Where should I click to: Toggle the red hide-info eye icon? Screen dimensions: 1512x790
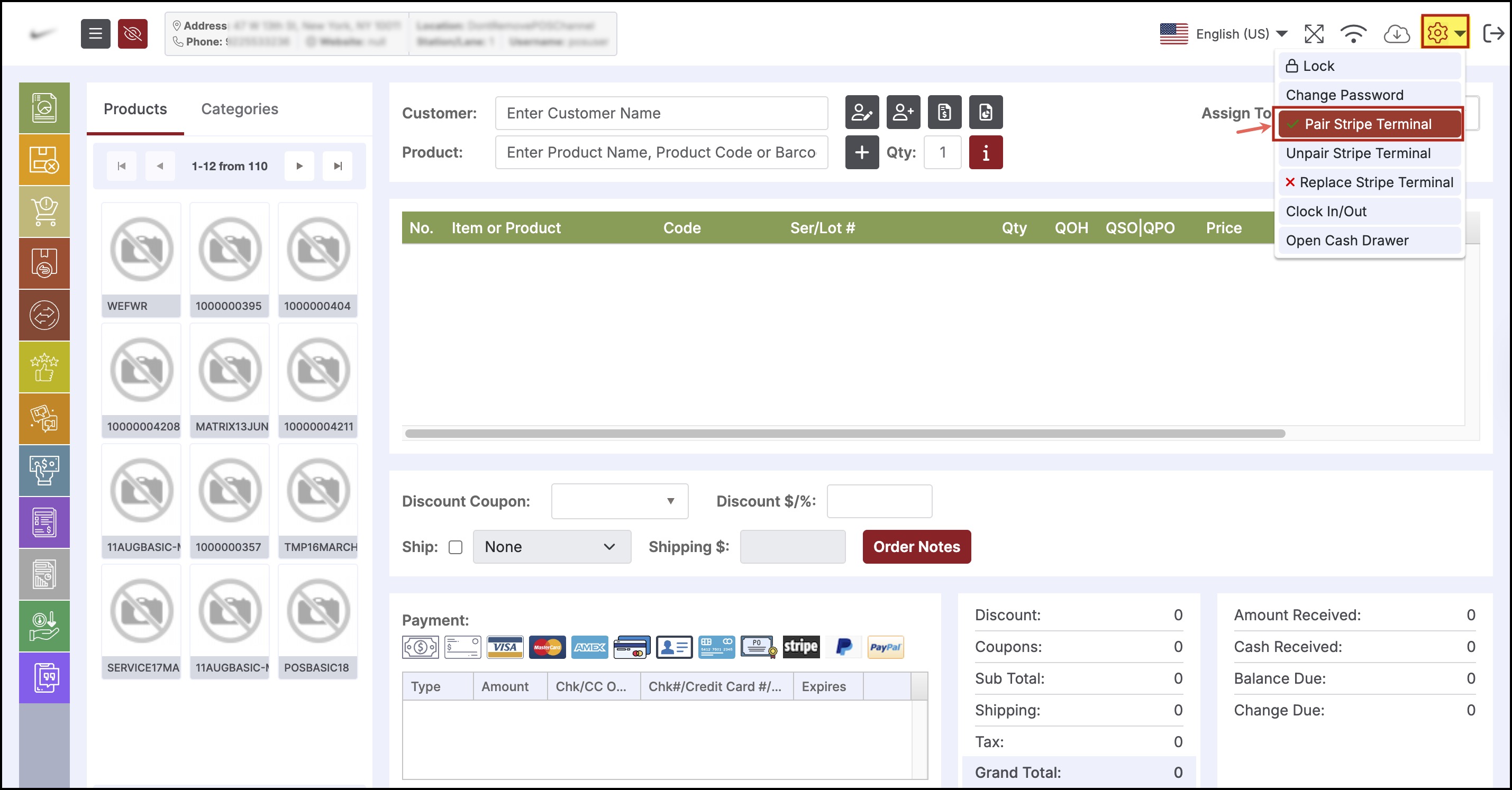coord(133,34)
